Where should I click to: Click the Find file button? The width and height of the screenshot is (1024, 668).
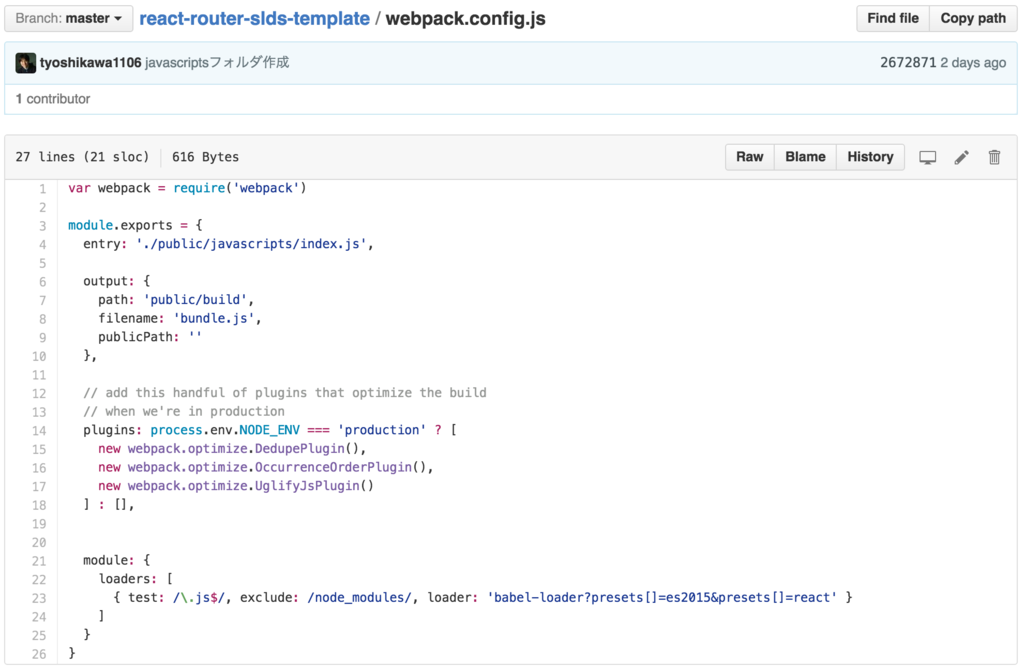(x=892, y=18)
